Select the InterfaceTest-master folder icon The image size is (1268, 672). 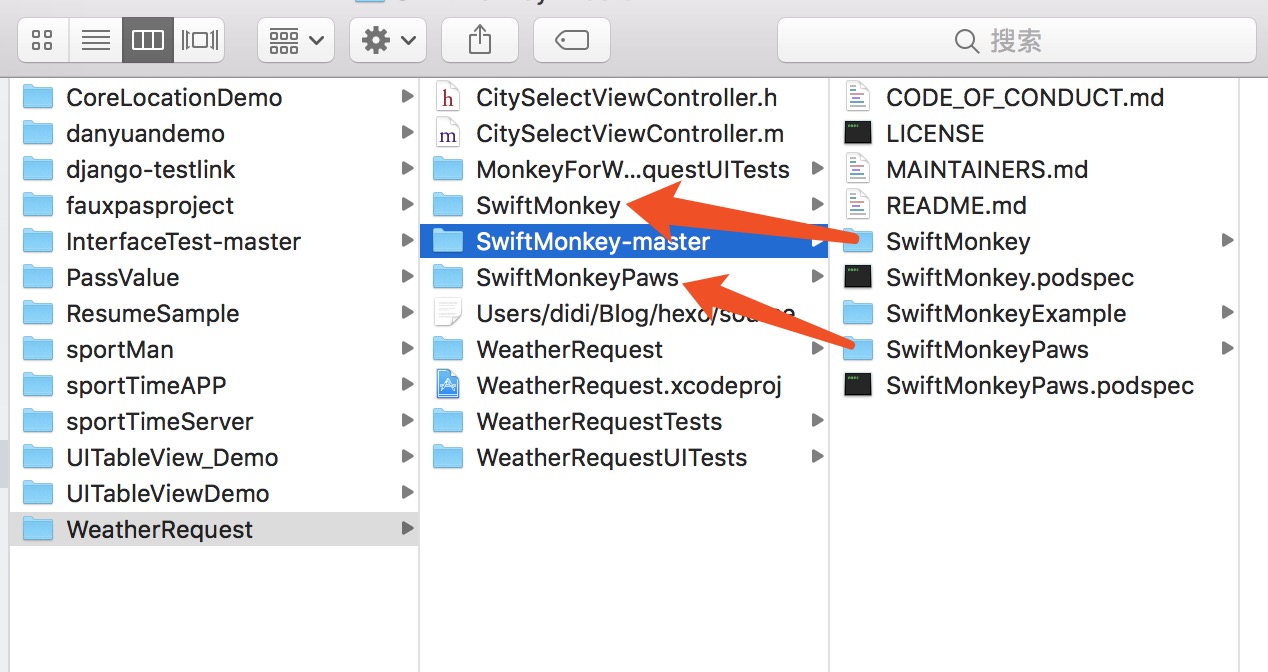tap(38, 241)
